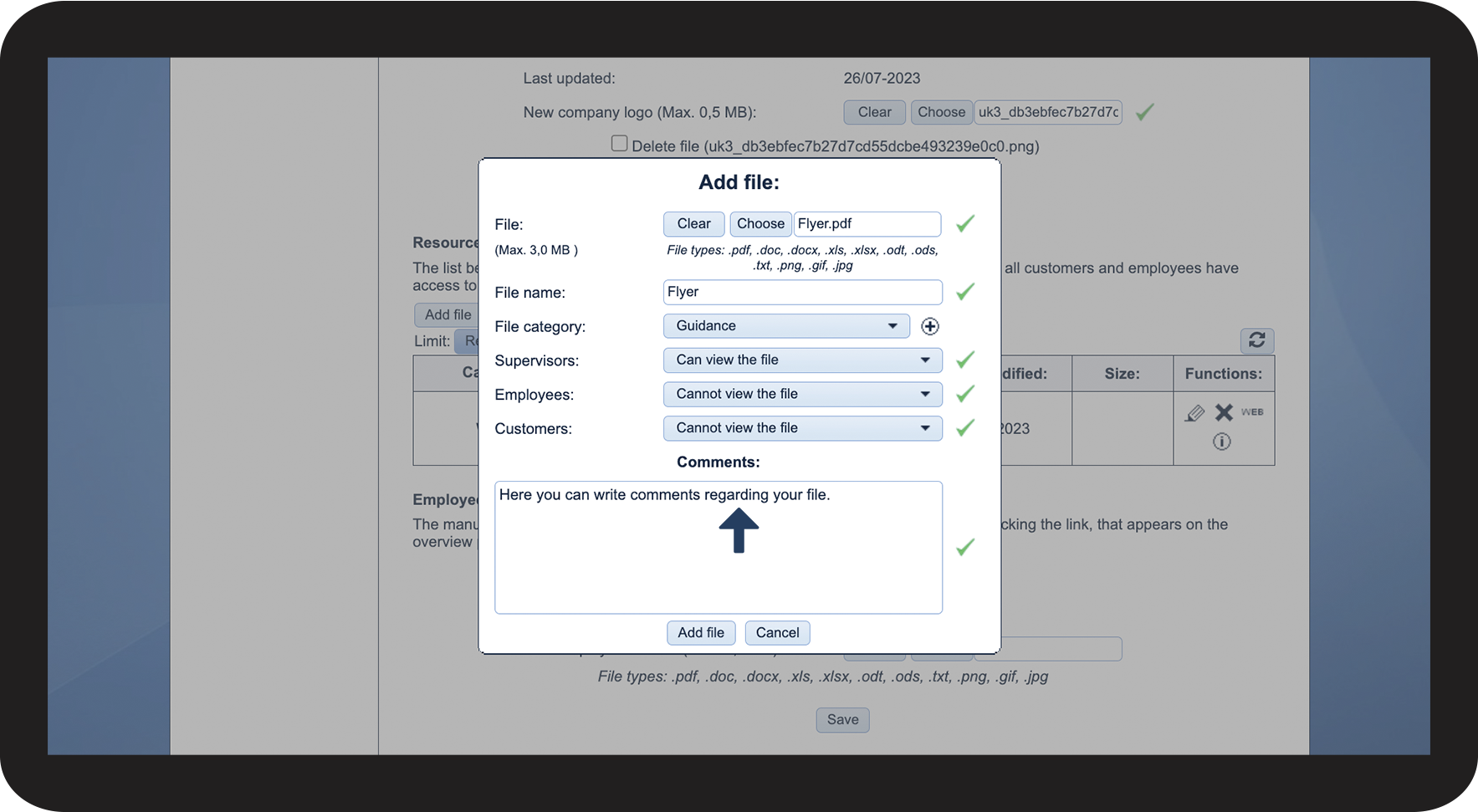Screen dimensions: 1478x812
Task: Click the green checkmark next to Flyer.pdf
Action: tap(965, 224)
